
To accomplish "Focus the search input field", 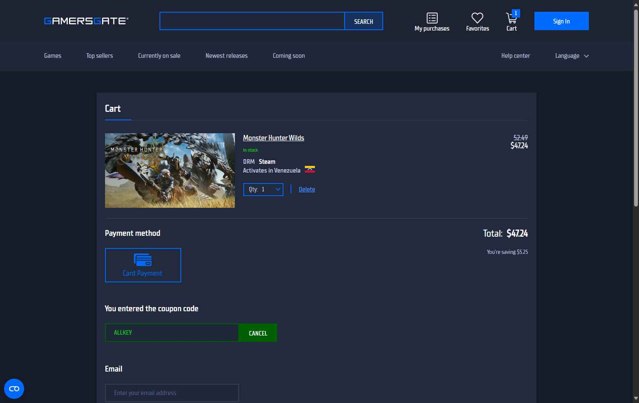I will pyautogui.click(x=252, y=21).
